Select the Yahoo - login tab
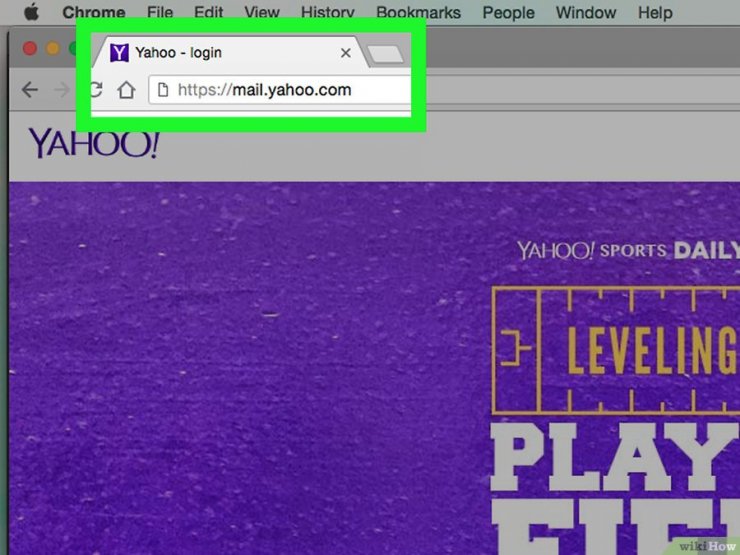 pos(229,52)
